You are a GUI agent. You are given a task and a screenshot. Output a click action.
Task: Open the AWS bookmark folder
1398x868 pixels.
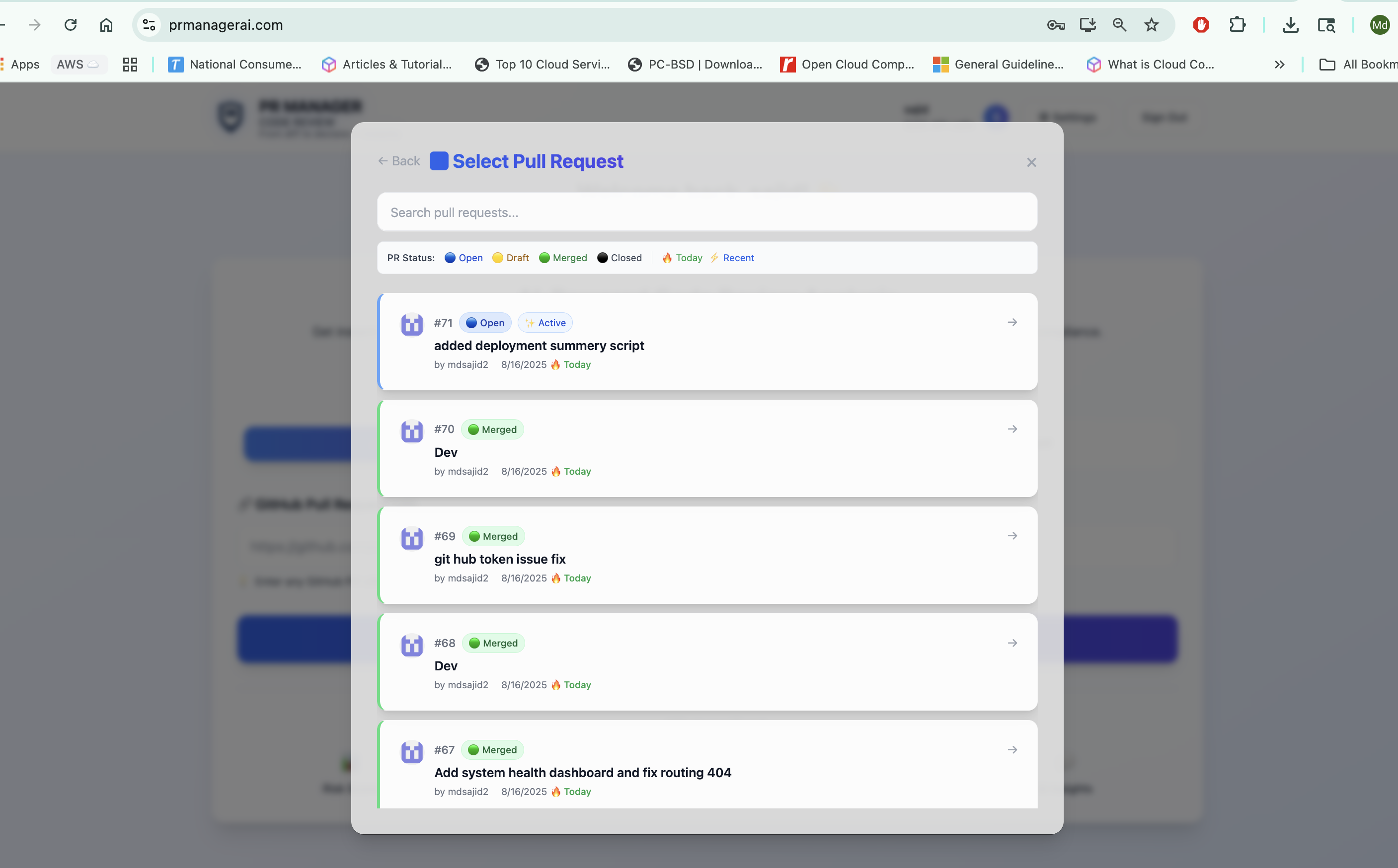[78, 64]
